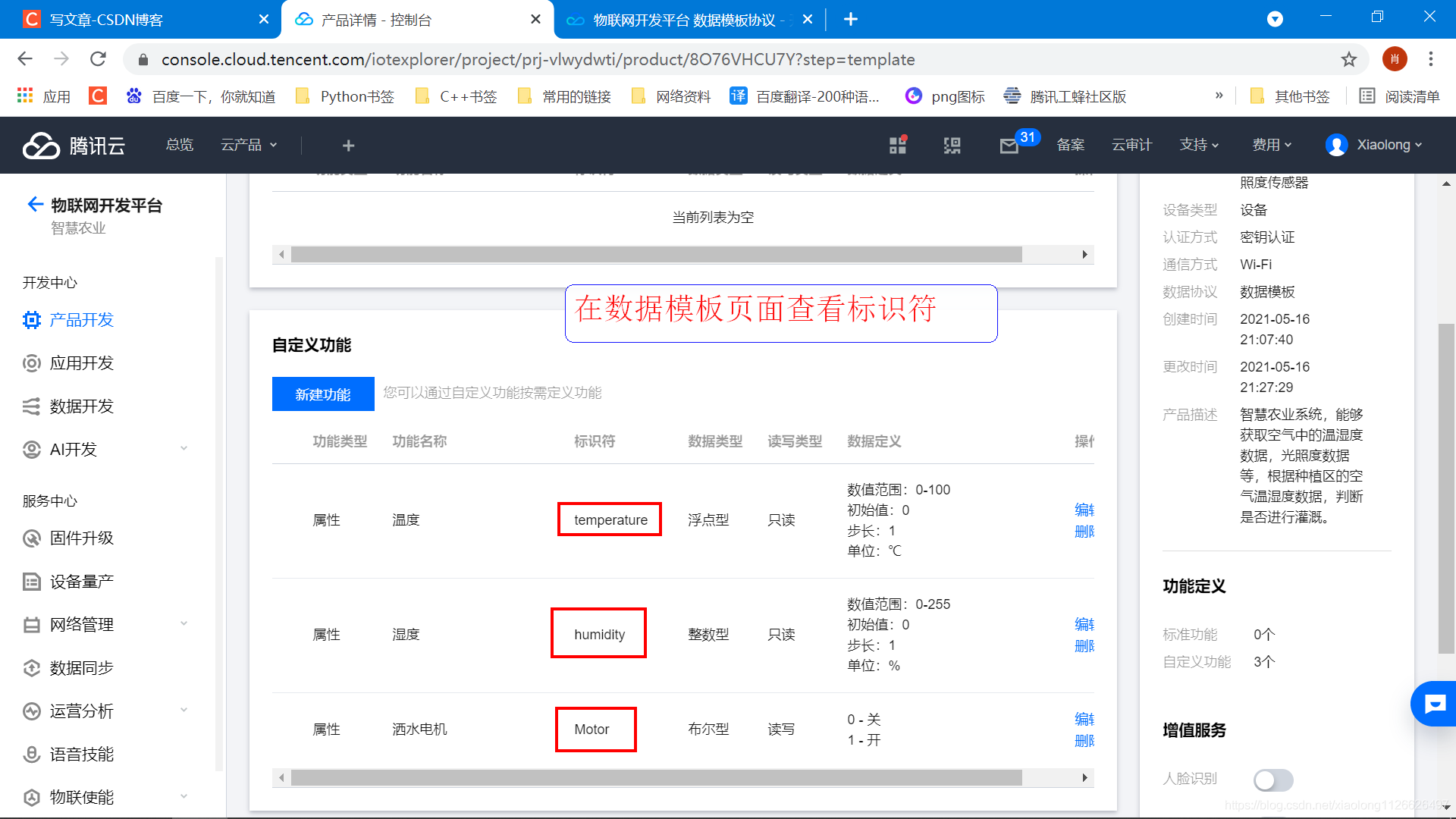Toggle the face recognition switch
The image size is (1456, 819).
tap(1272, 779)
